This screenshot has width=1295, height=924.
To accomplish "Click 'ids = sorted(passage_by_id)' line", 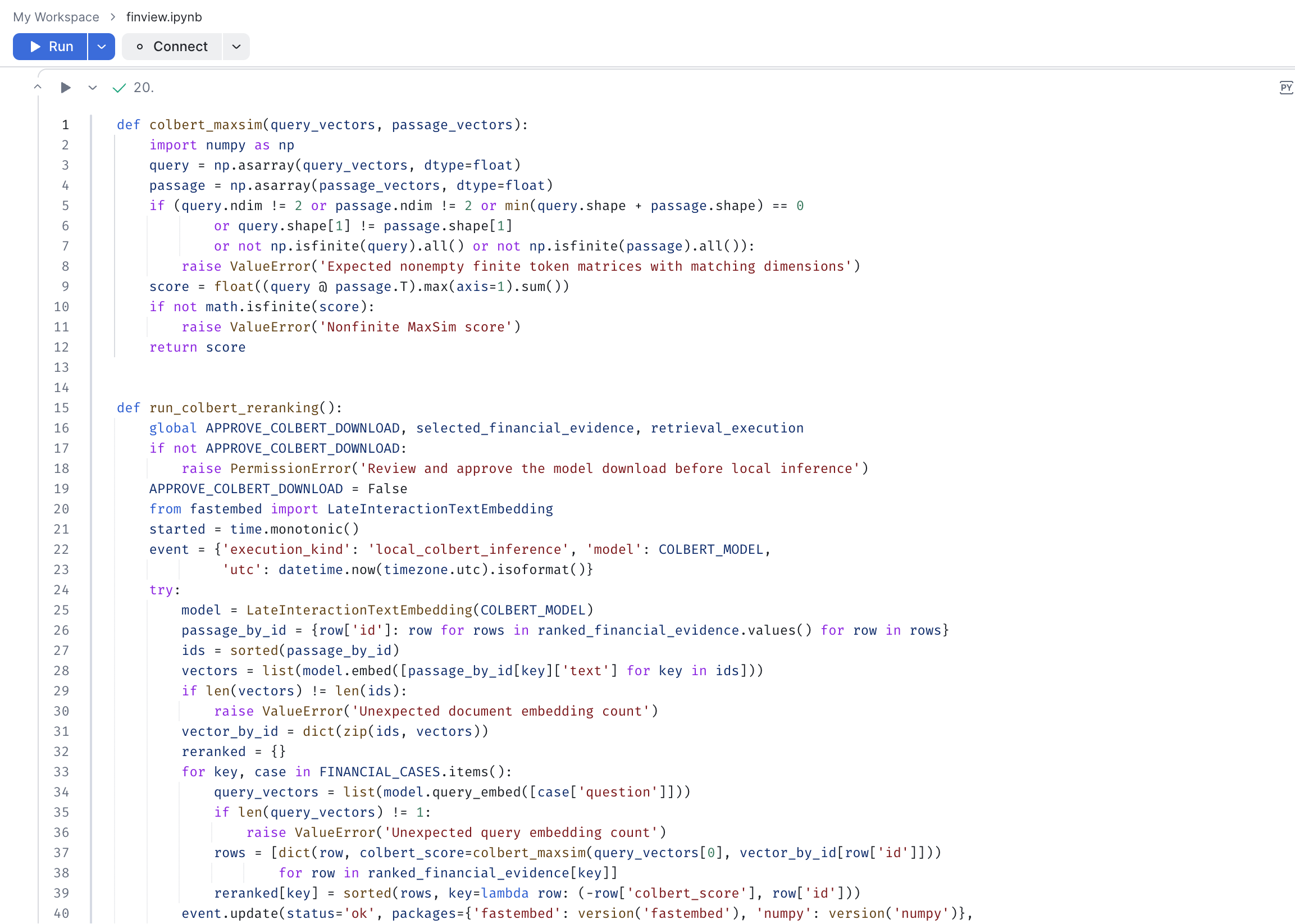I will pos(291,650).
